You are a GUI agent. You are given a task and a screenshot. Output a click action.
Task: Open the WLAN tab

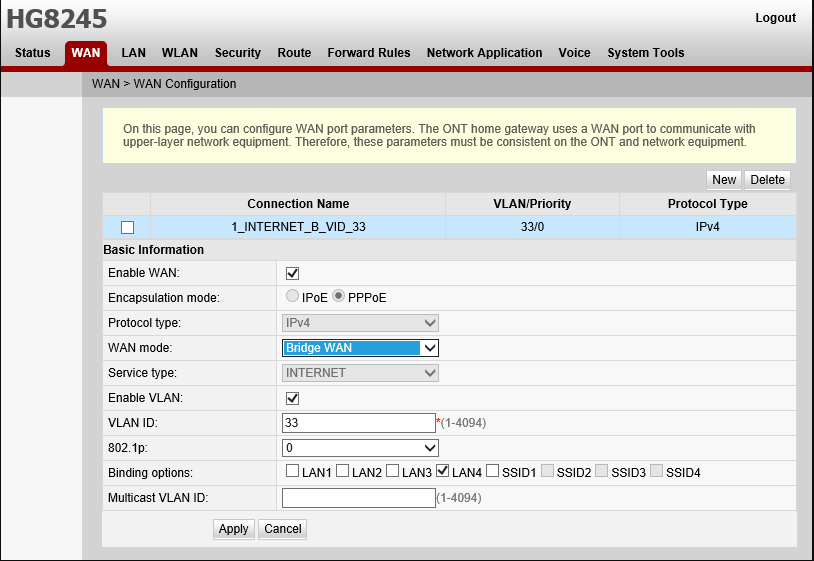[x=180, y=53]
